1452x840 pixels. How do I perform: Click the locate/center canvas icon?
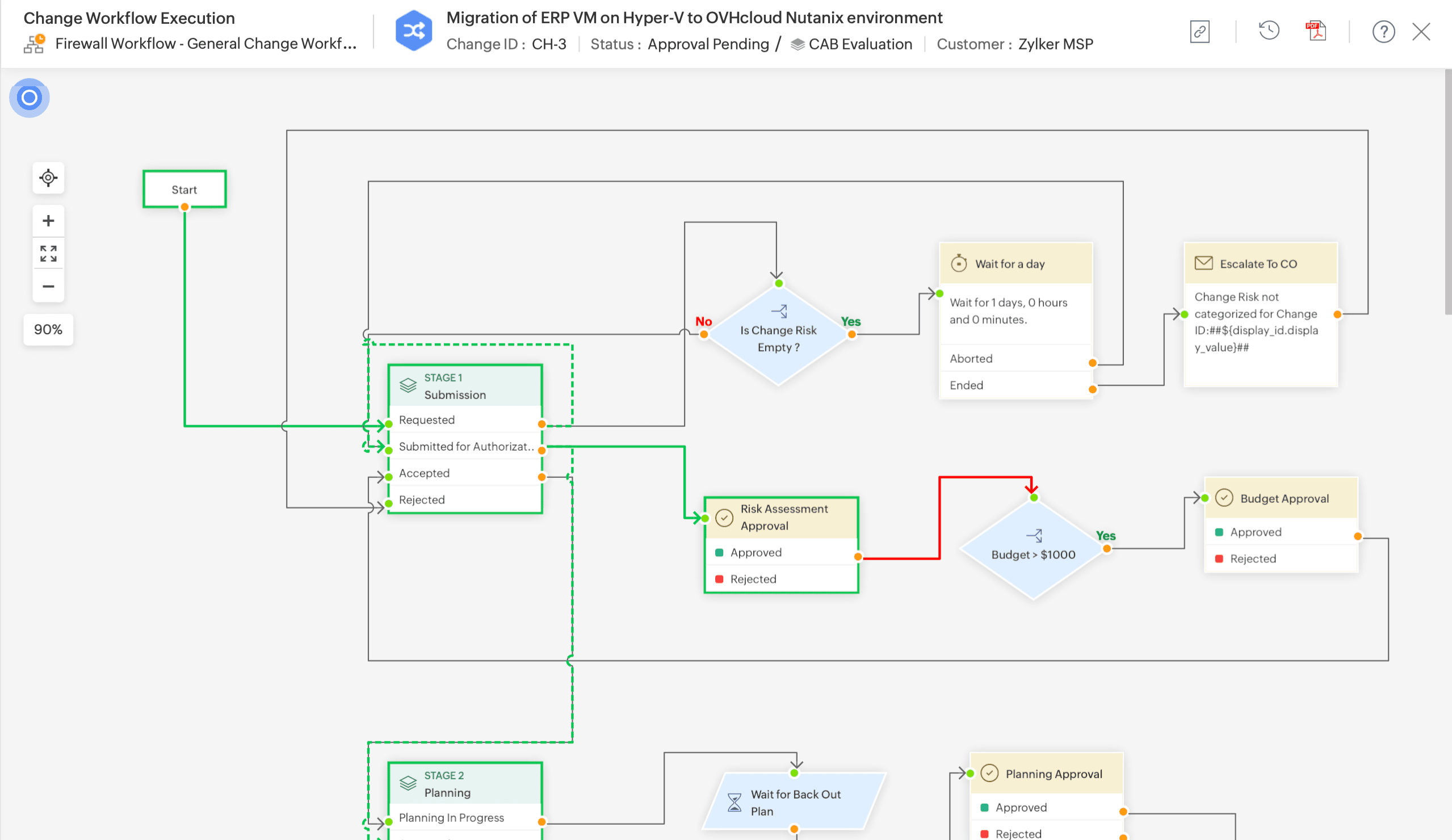pyautogui.click(x=48, y=178)
